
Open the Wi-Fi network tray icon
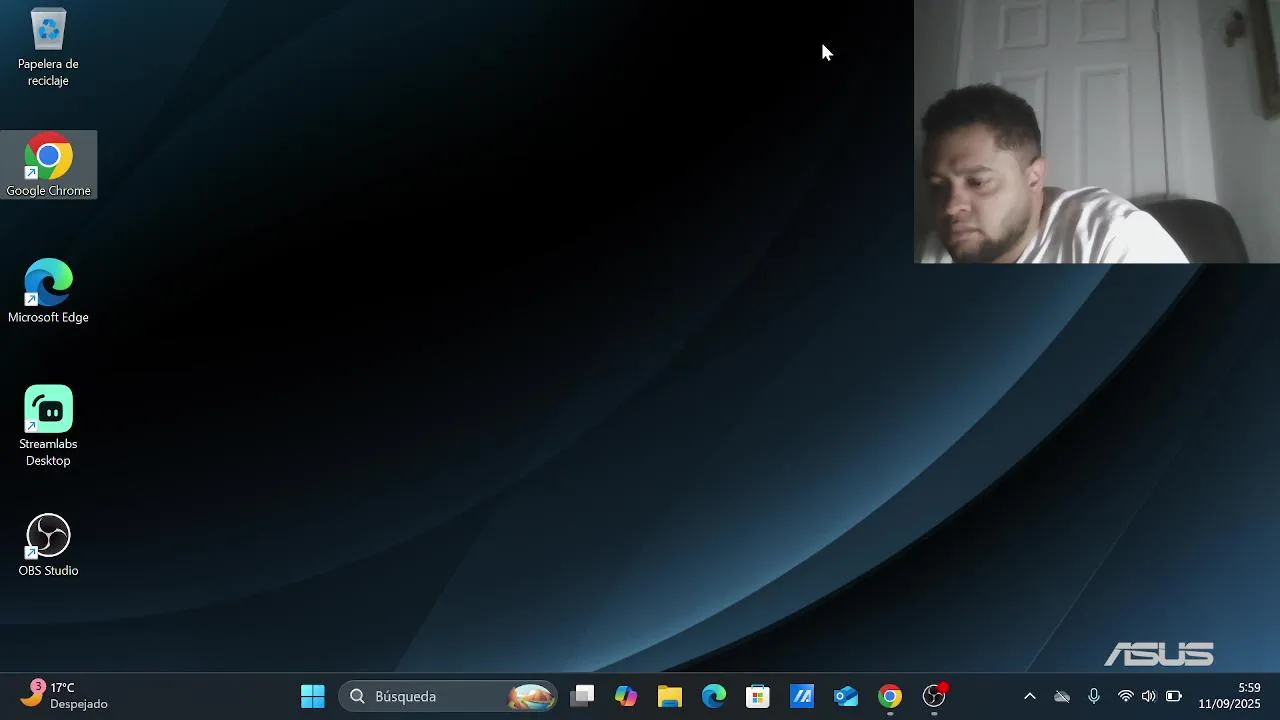[1126, 696]
